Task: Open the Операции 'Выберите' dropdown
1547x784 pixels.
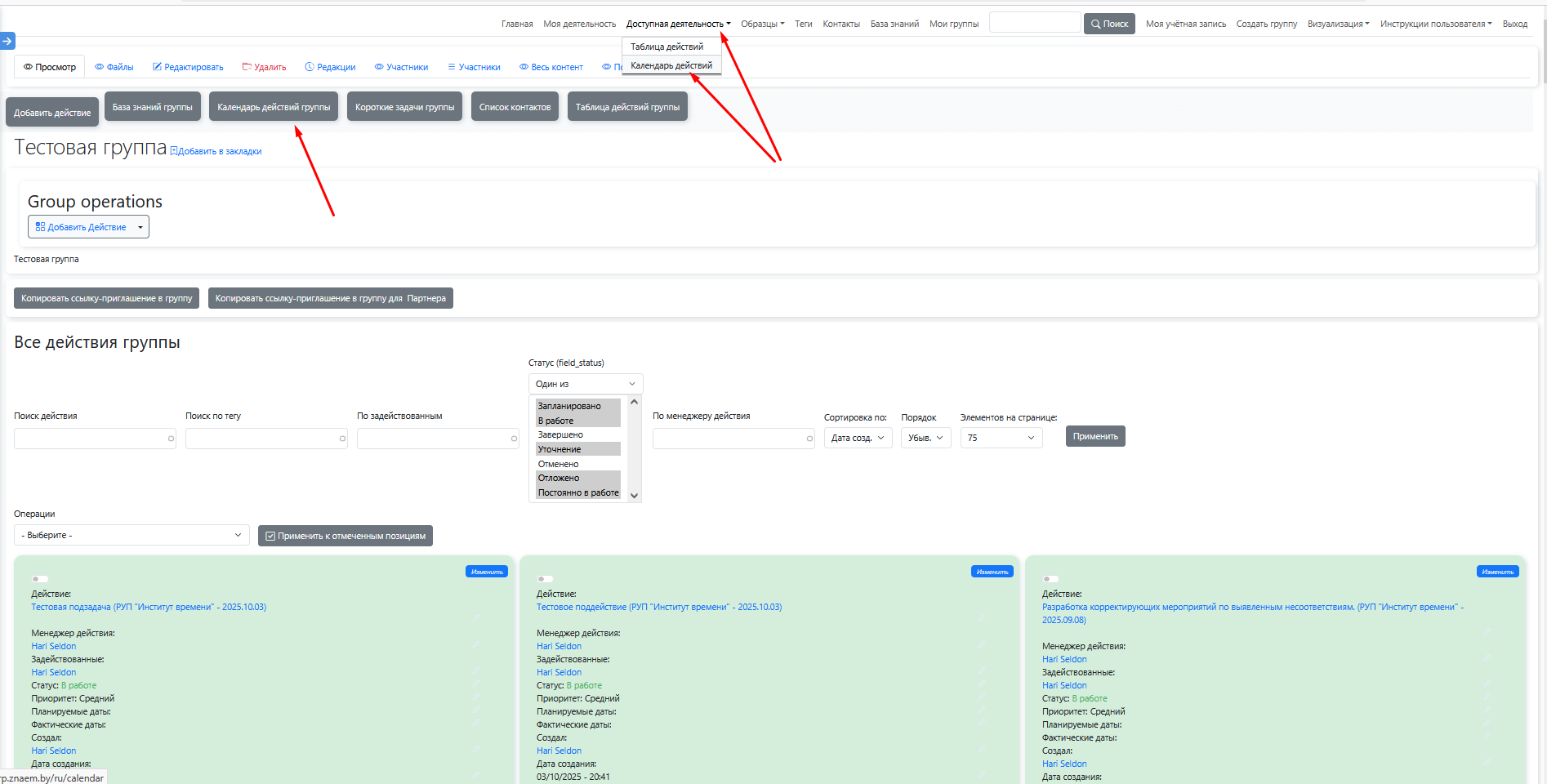Action: click(x=132, y=535)
